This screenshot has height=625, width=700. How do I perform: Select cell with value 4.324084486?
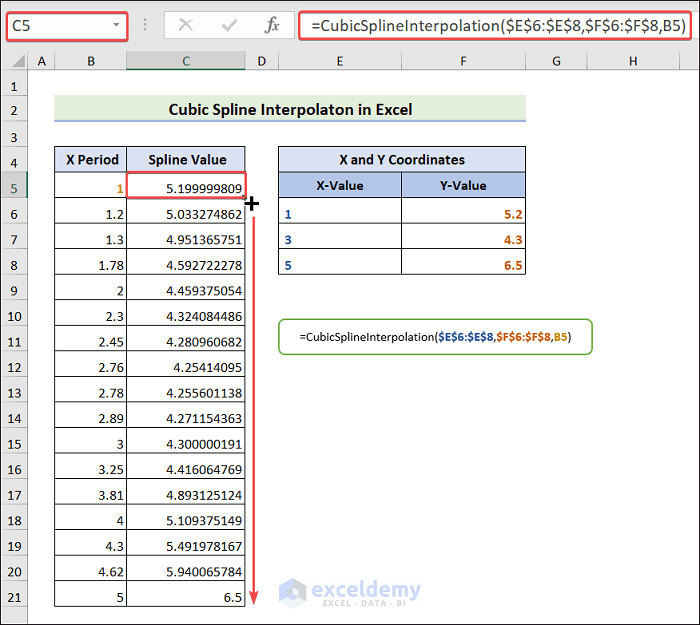point(186,313)
